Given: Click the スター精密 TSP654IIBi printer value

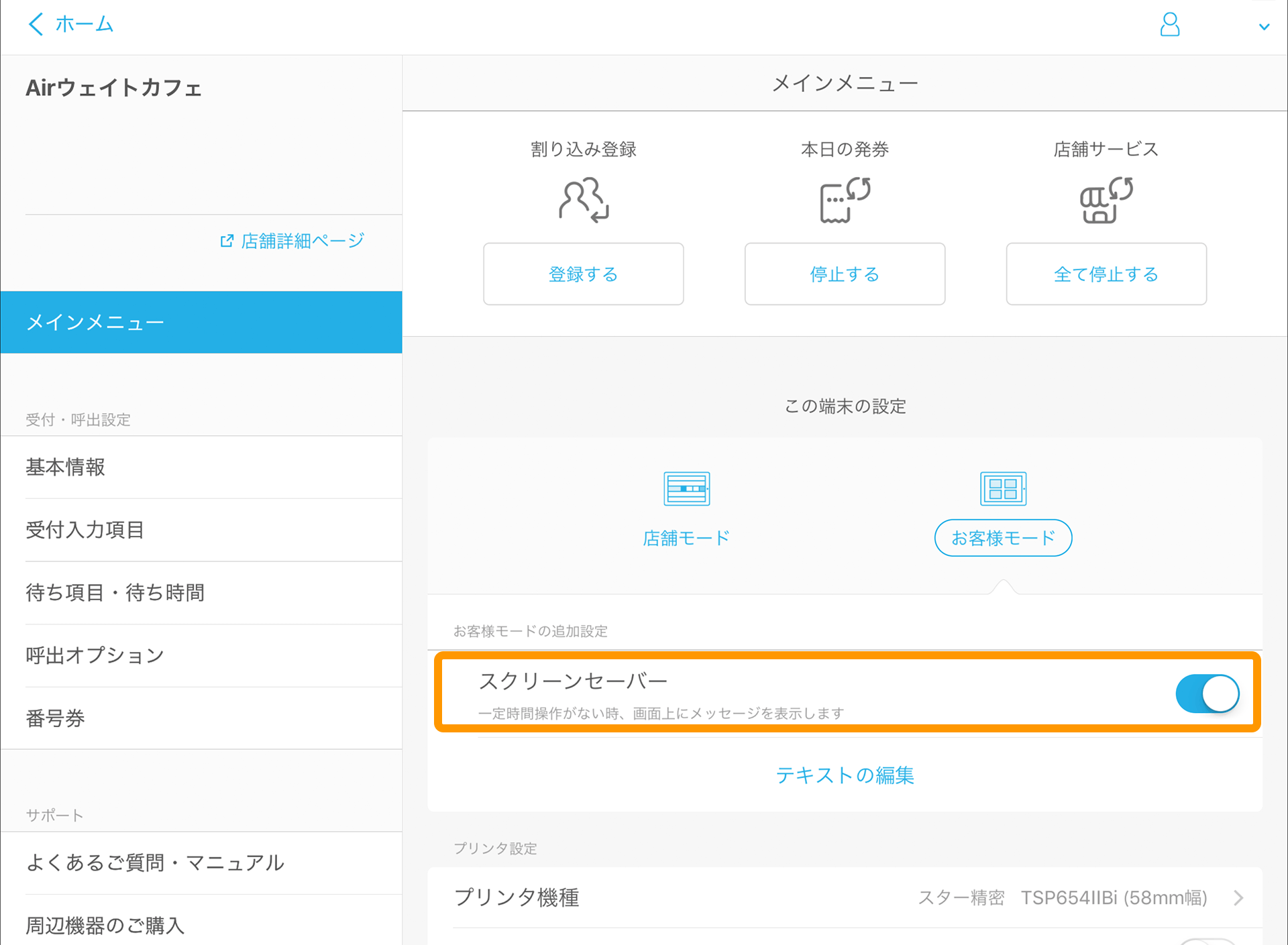Looking at the screenshot, I should coord(1063,897).
